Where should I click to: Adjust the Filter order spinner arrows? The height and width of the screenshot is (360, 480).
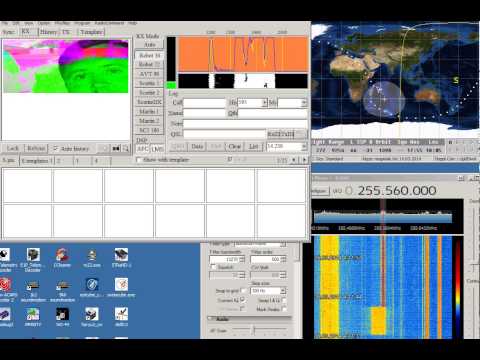tap(283, 259)
